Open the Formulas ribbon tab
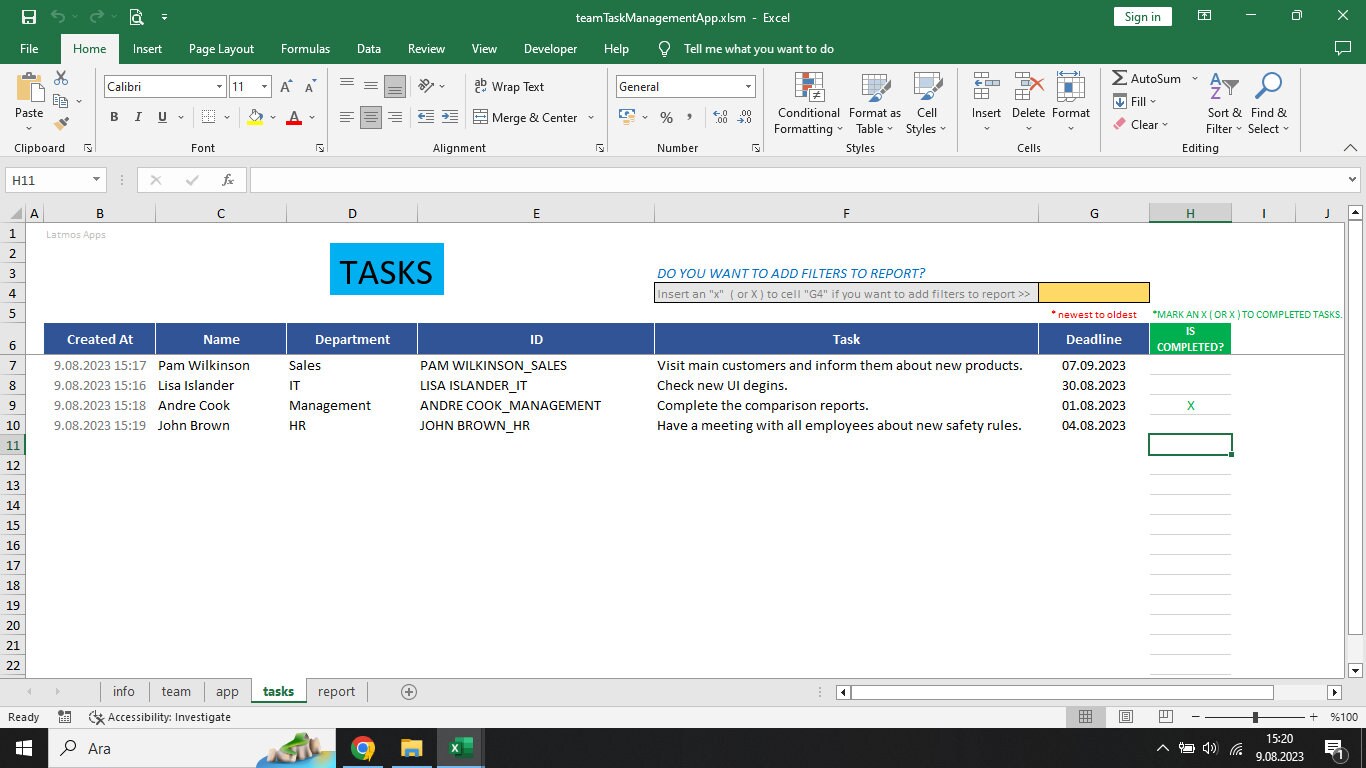This screenshot has height=768, width=1366. 305,48
